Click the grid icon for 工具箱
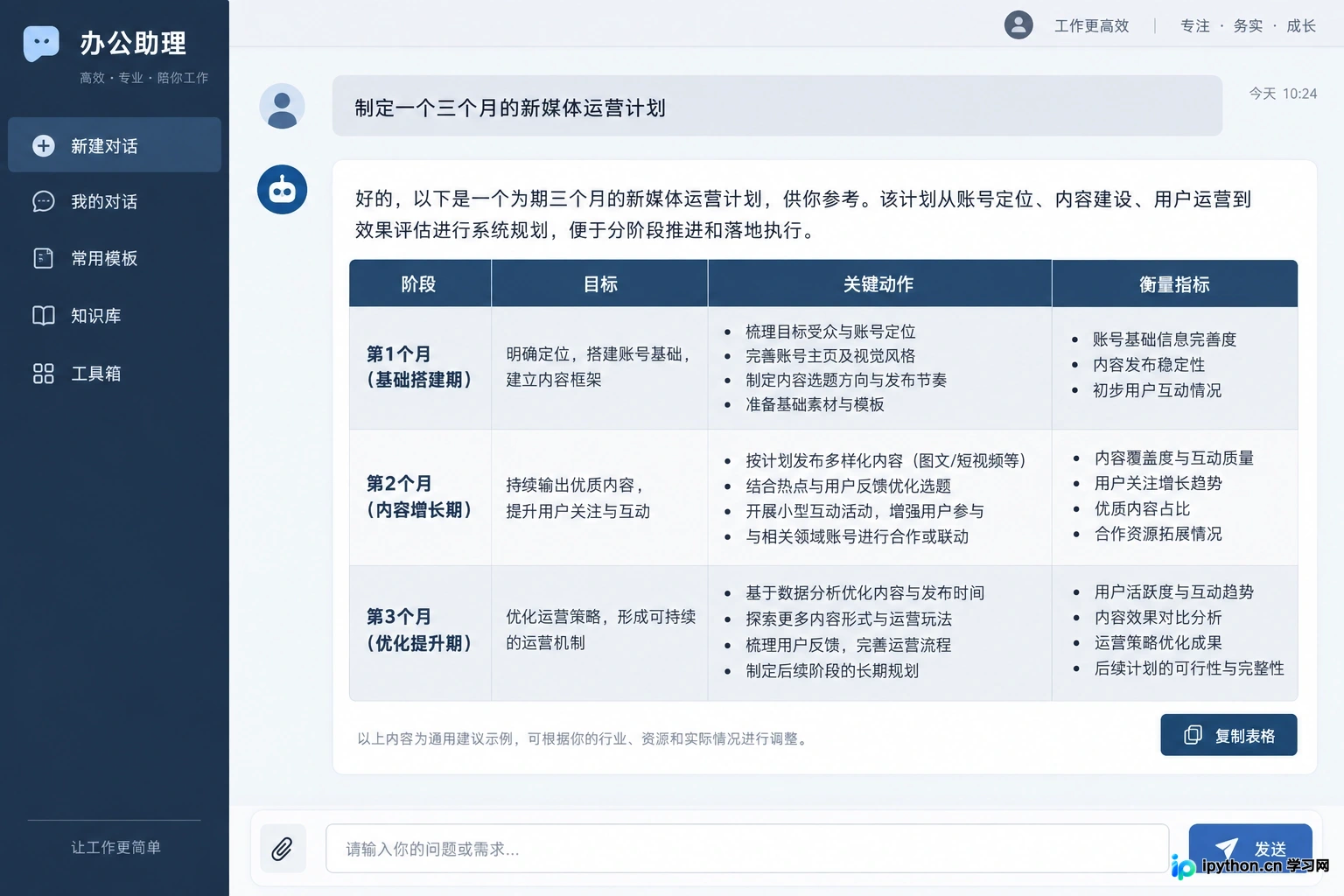The image size is (1344, 896). [x=44, y=374]
